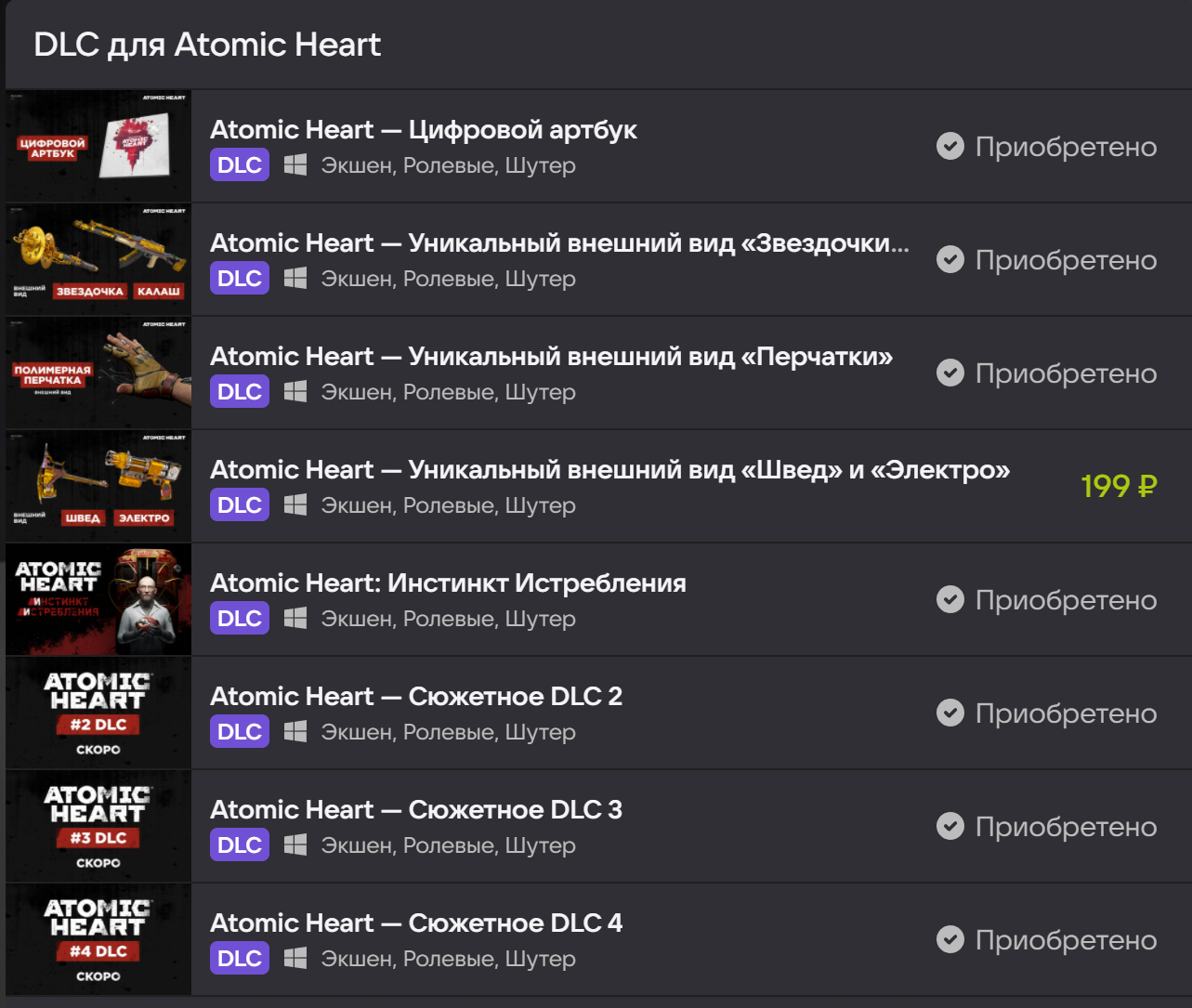
Task: Click the Windows icon under Цифровой артбук
Action: pos(295,165)
